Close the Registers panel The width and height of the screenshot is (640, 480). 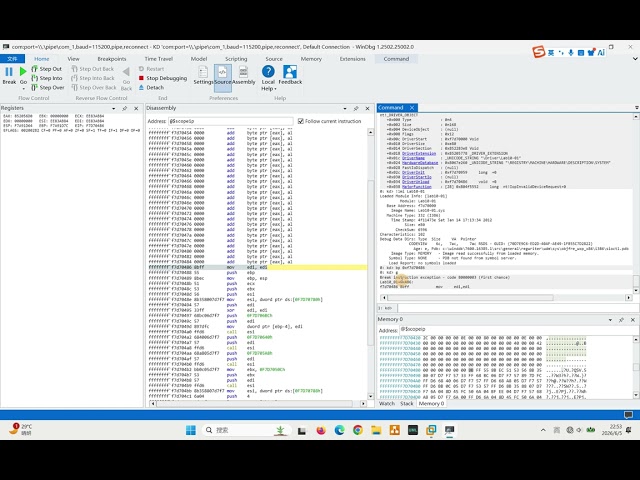click(136, 109)
